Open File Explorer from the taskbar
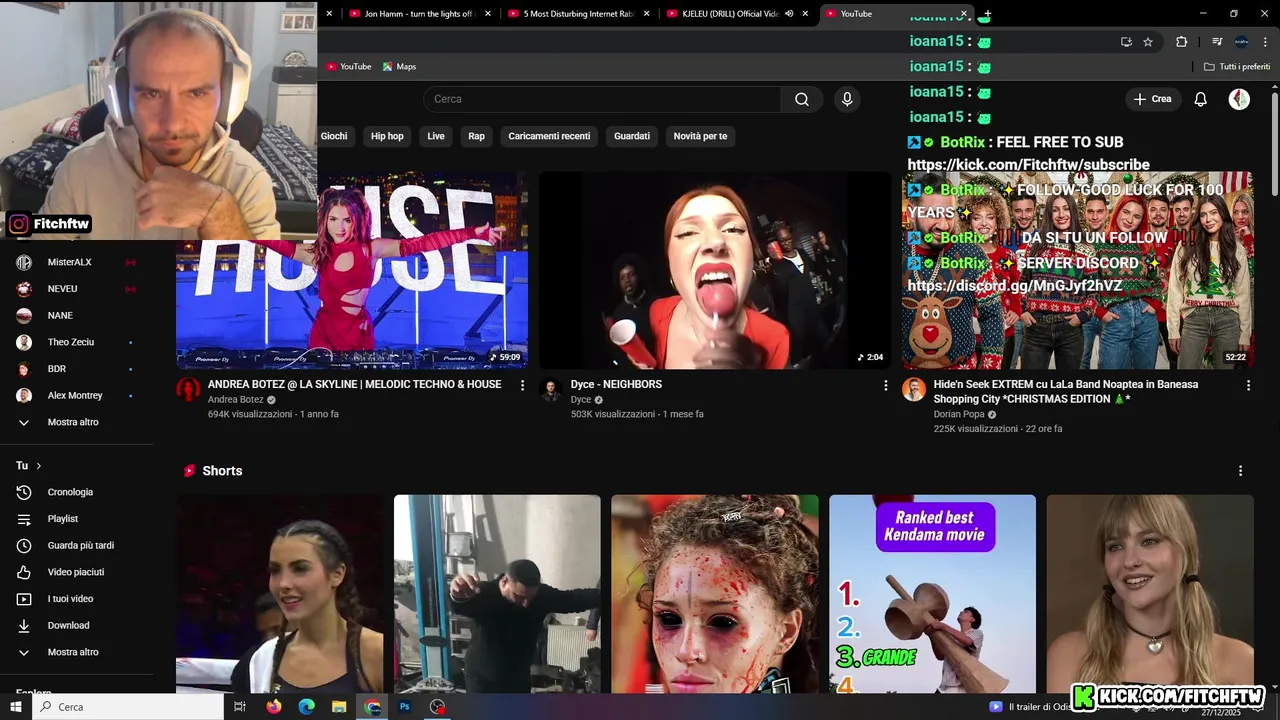 click(339, 707)
